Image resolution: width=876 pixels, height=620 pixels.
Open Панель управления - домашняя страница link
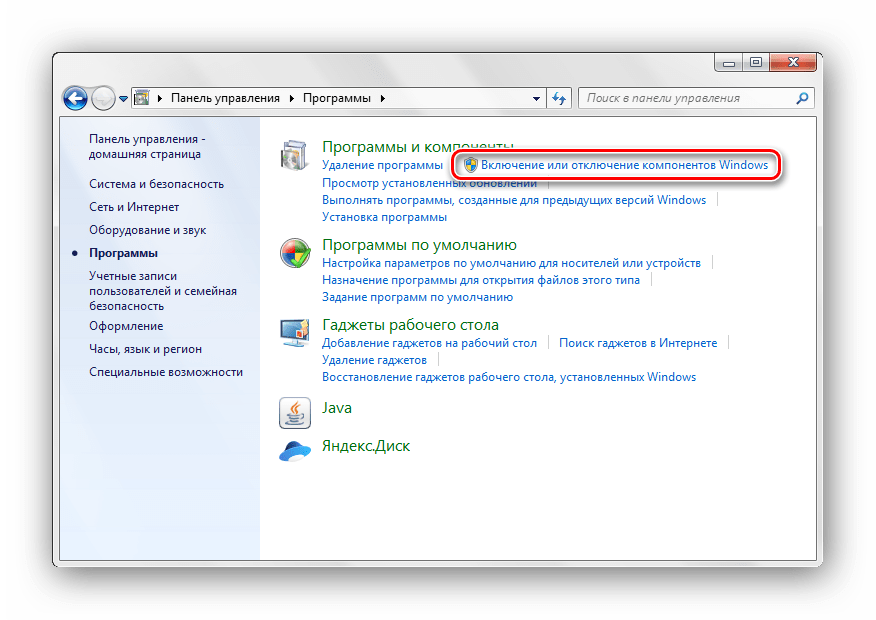pos(147,146)
